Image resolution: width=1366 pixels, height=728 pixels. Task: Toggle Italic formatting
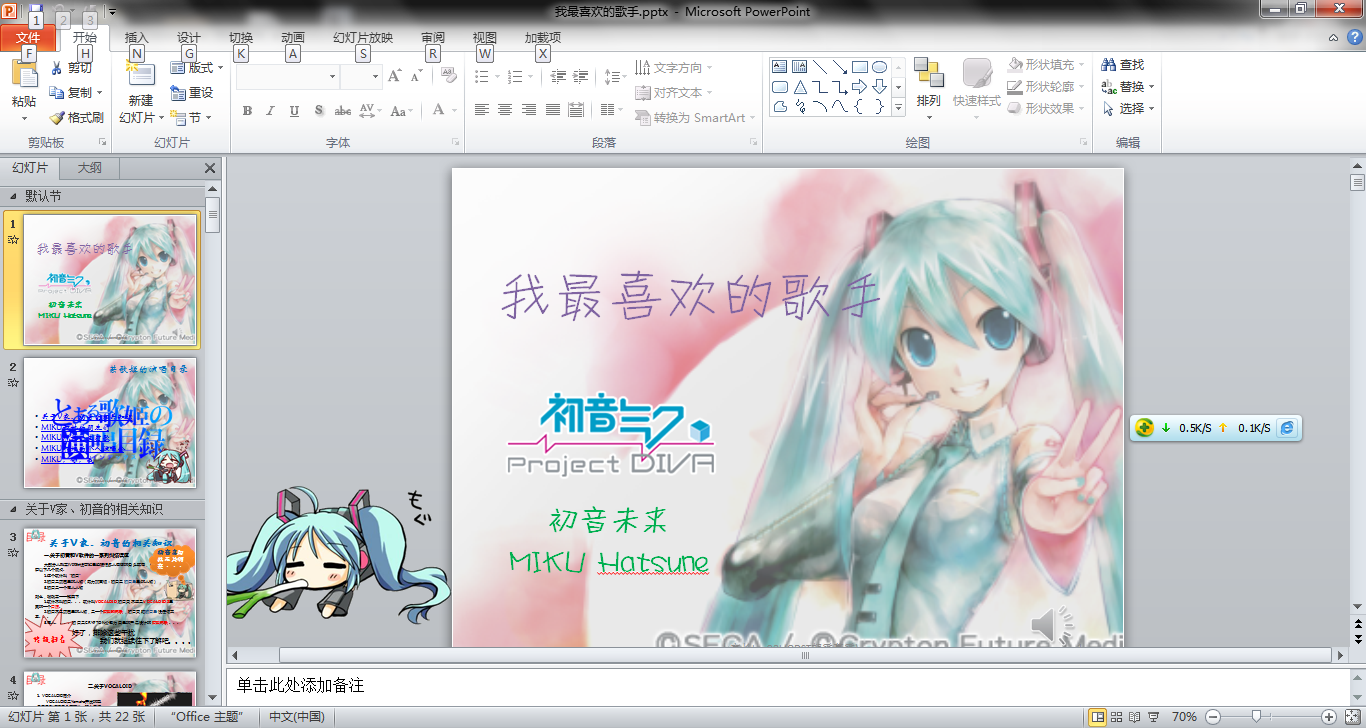(x=270, y=110)
